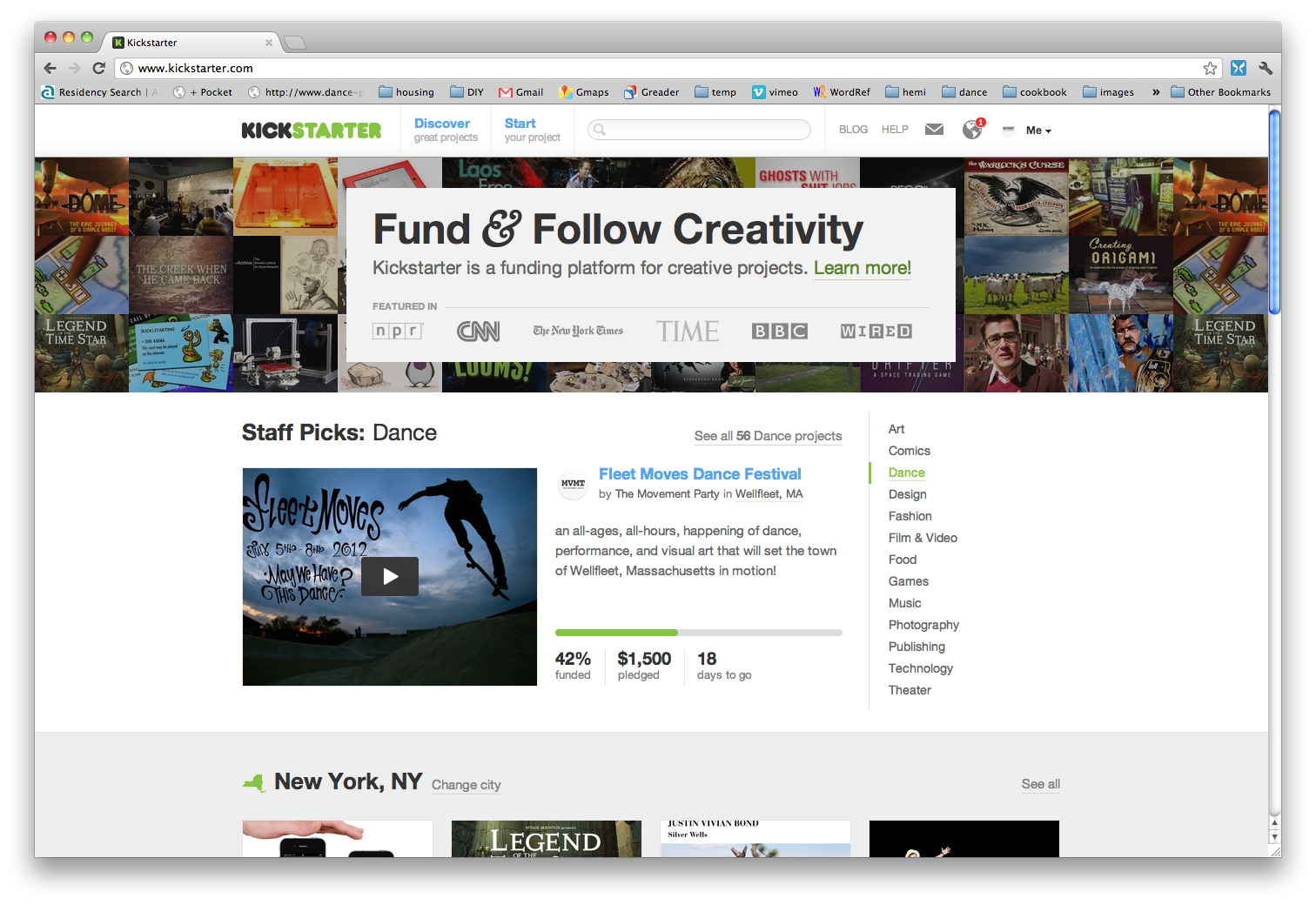The width and height of the screenshot is (1316, 905).
Task: Click See all 56 Dance projects
Action: pos(768,436)
